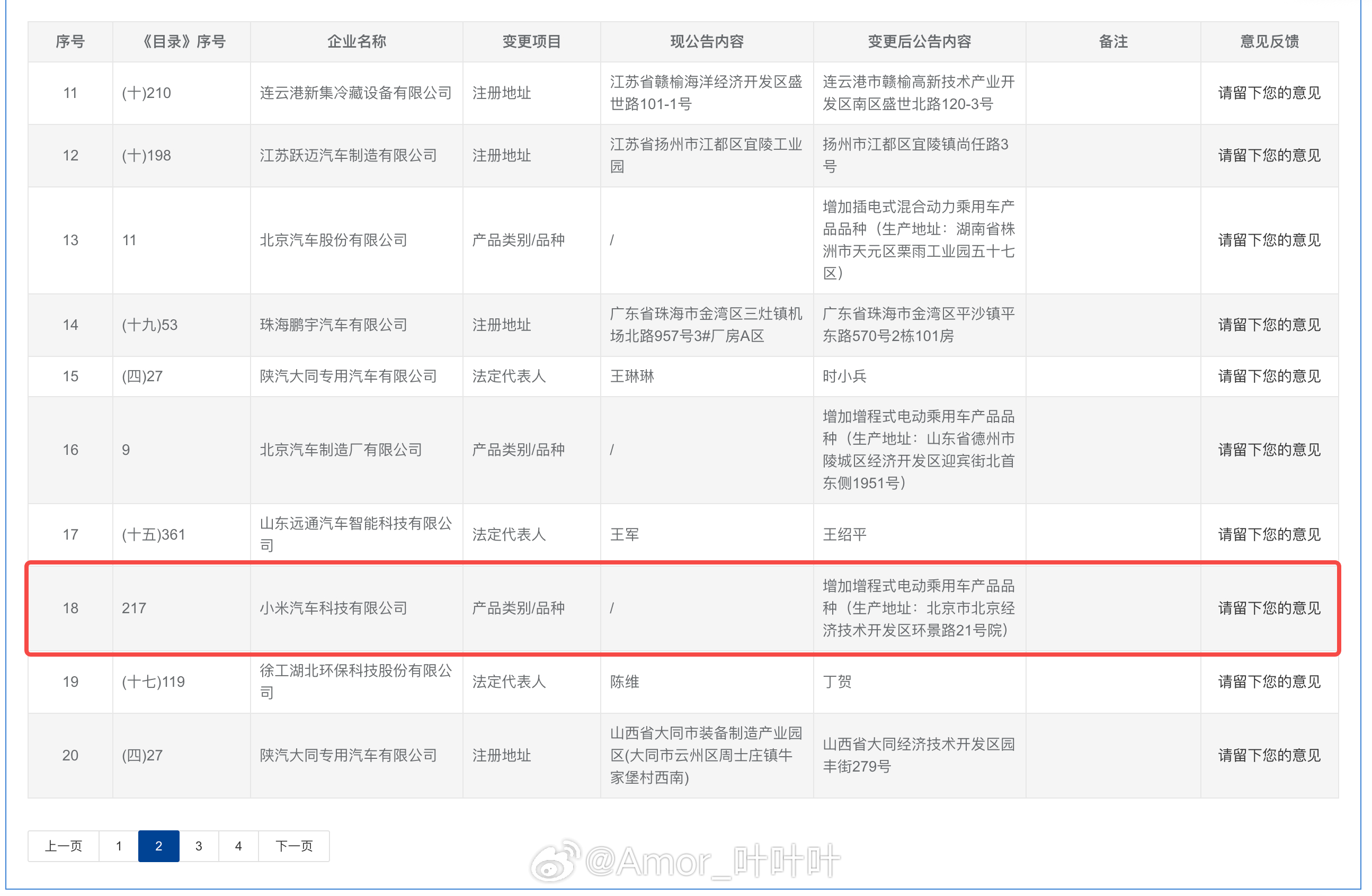The image size is (1372, 896).
Task: Click Xiaomi's new content about 增程式电动乘用车 in 北京
Action: (x=919, y=608)
